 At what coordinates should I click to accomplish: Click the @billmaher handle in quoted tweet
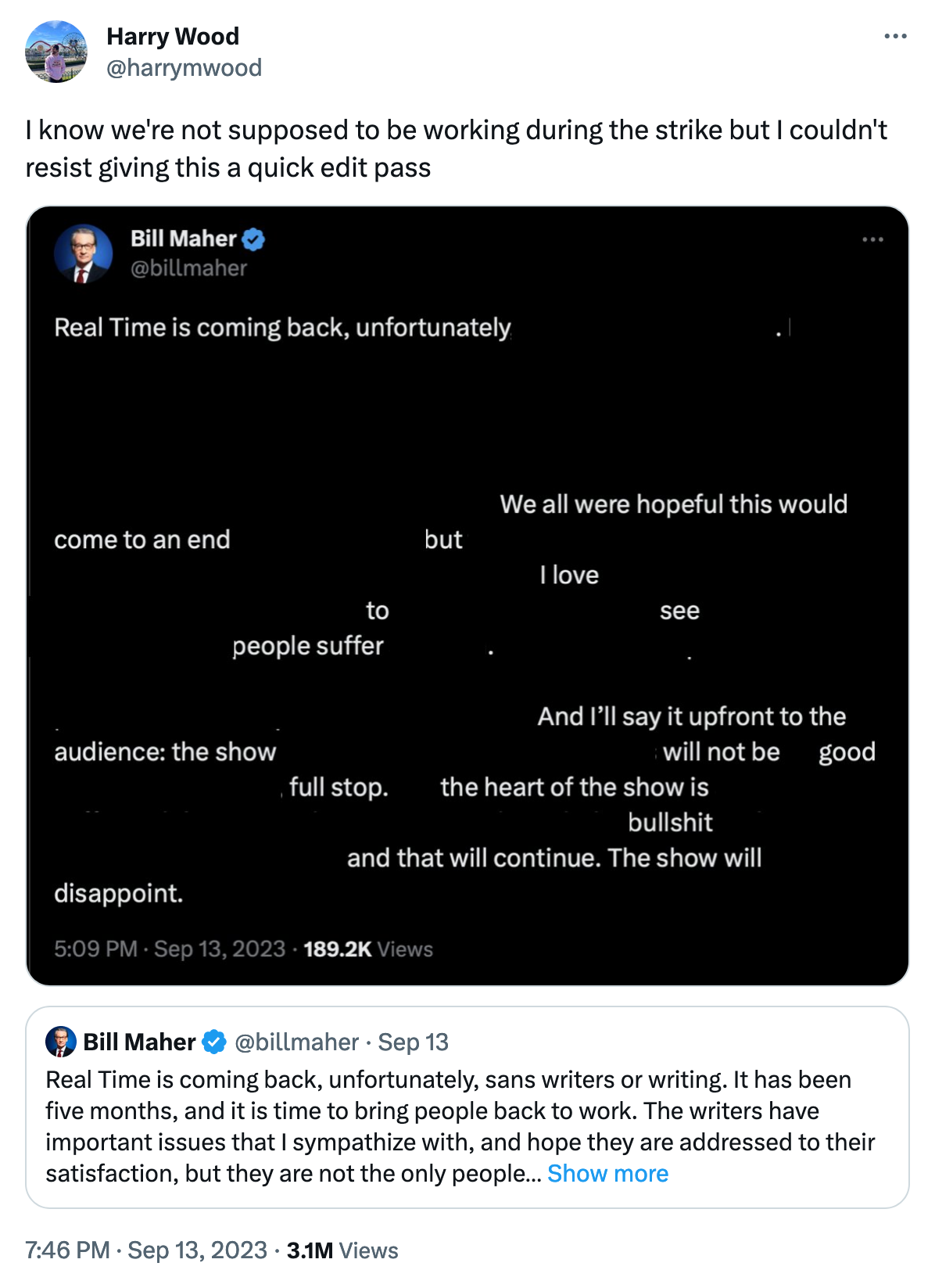[x=296, y=1042]
